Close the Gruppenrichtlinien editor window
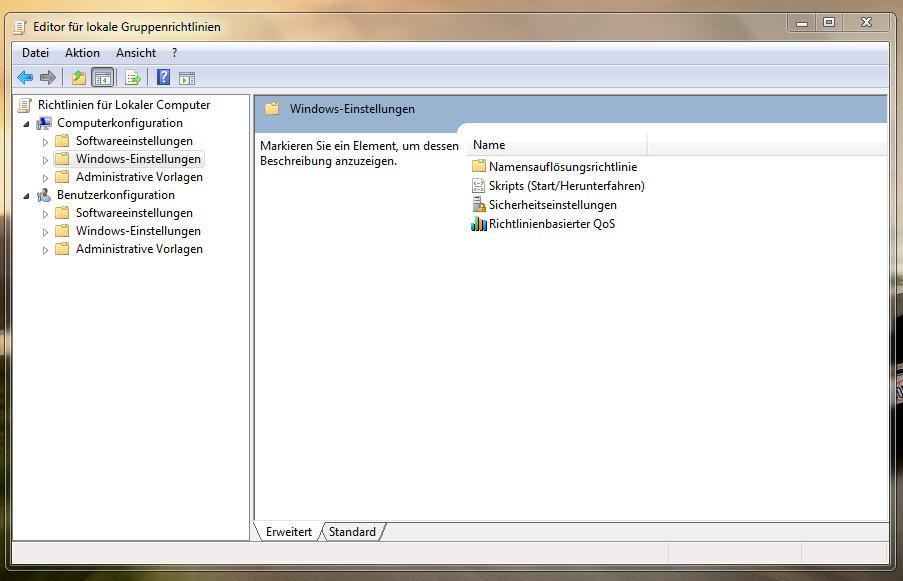 click(867, 22)
